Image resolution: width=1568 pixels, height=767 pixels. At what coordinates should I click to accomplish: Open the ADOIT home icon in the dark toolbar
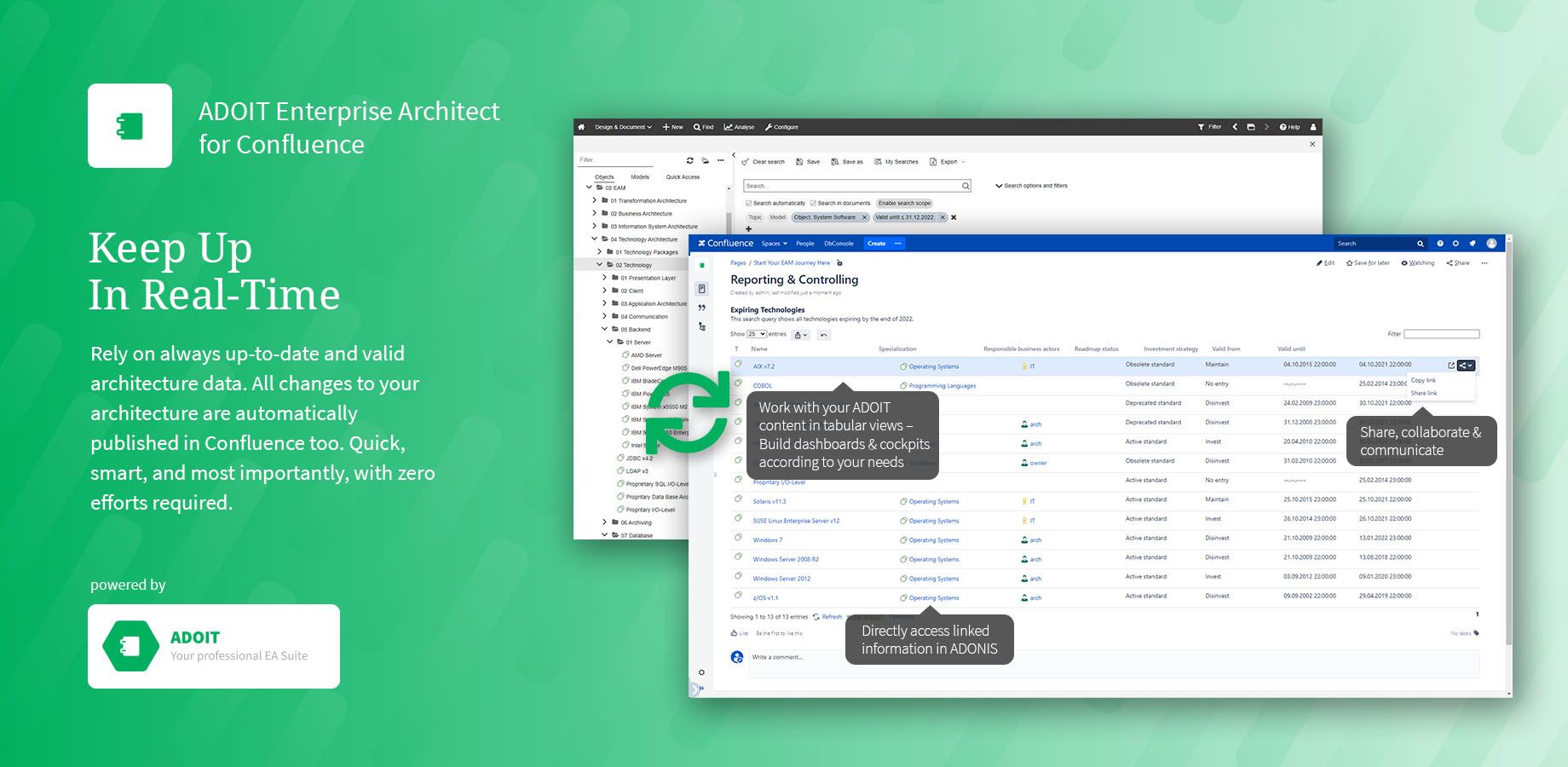[x=581, y=127]
